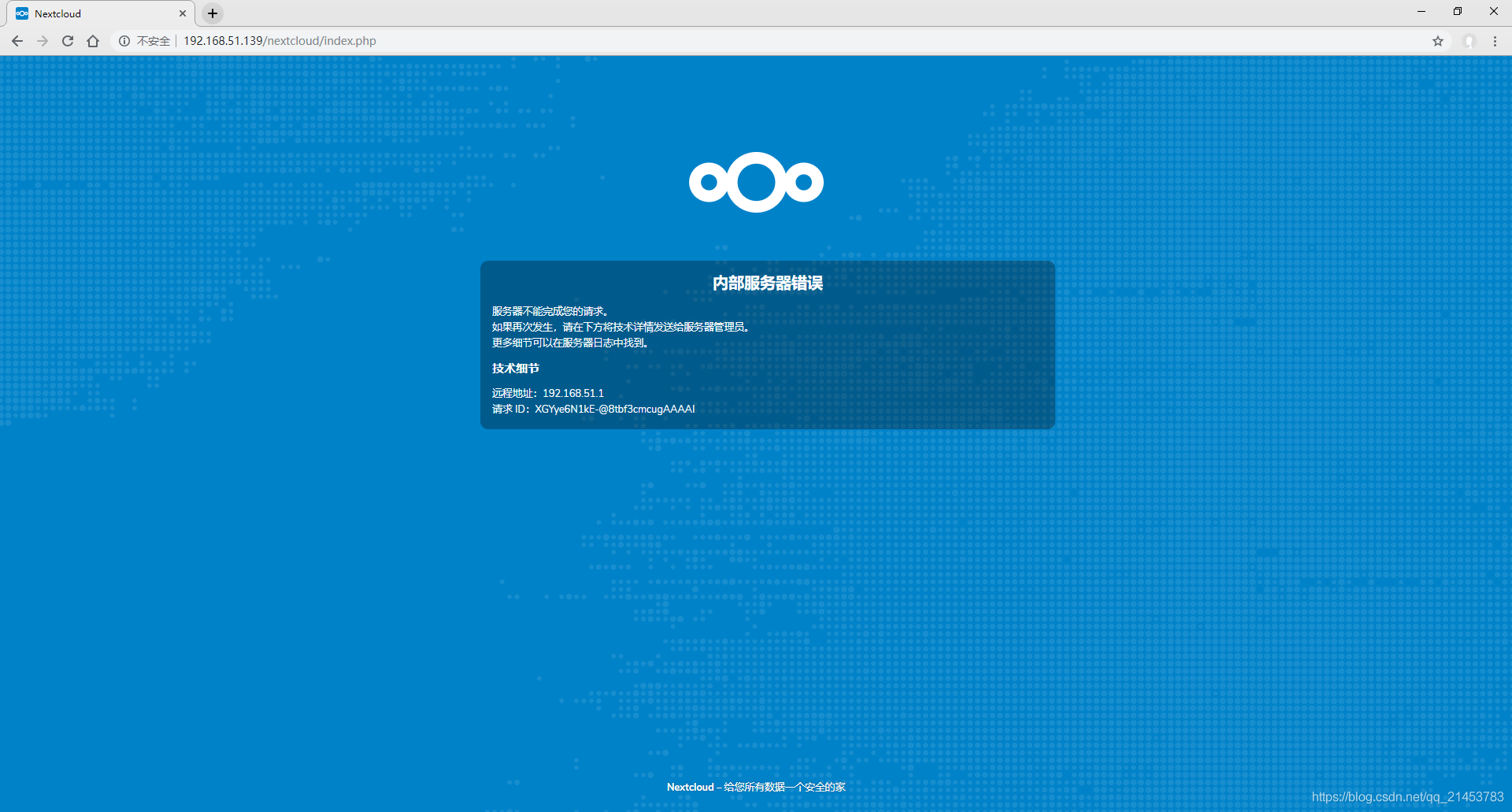Go back with the browser back arrow
The width and height of the screenshot is (1512, 812).
coord(17,41)
